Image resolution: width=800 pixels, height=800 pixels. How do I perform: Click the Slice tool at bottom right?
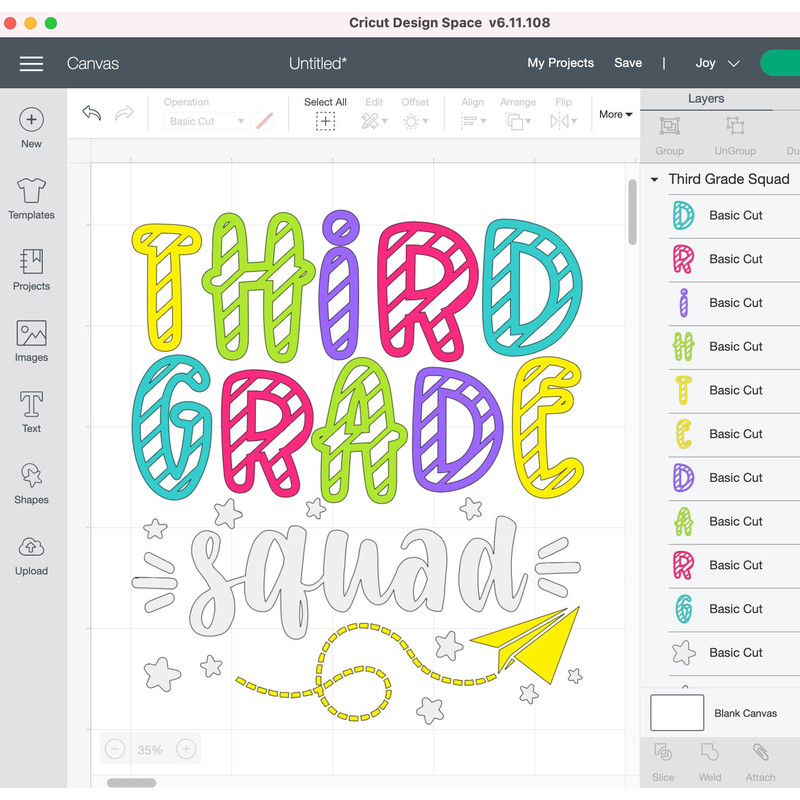663,766
